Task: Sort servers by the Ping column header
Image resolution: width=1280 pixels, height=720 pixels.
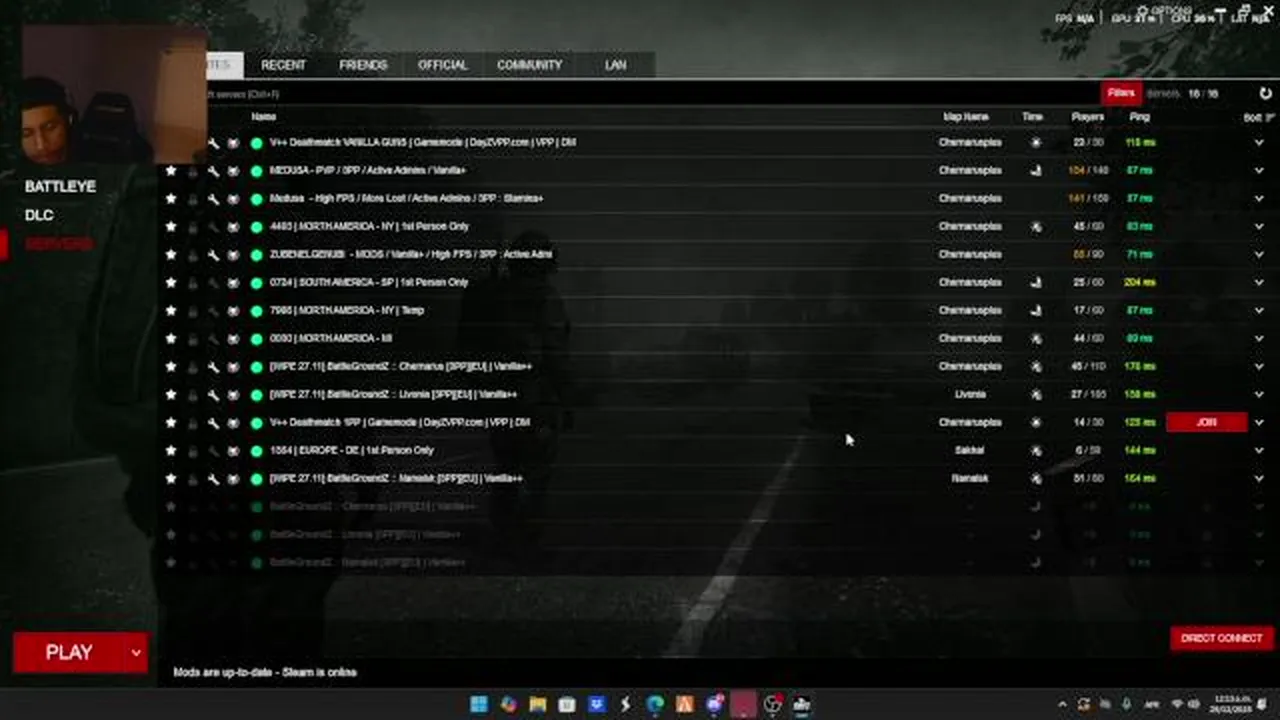Action: coord(1139,117)
